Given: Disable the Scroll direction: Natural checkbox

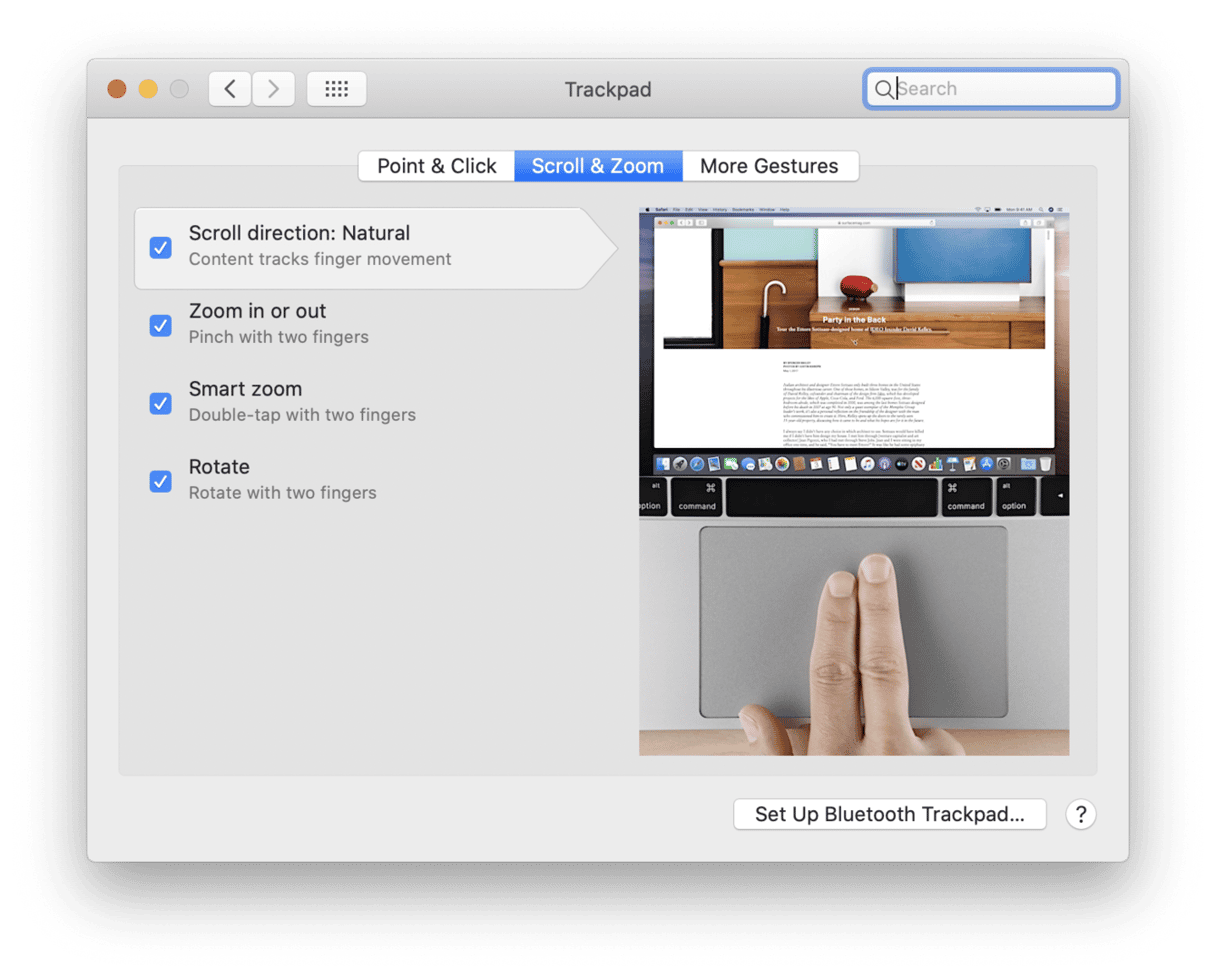Looking at the screenshot, I should [160, 247].
